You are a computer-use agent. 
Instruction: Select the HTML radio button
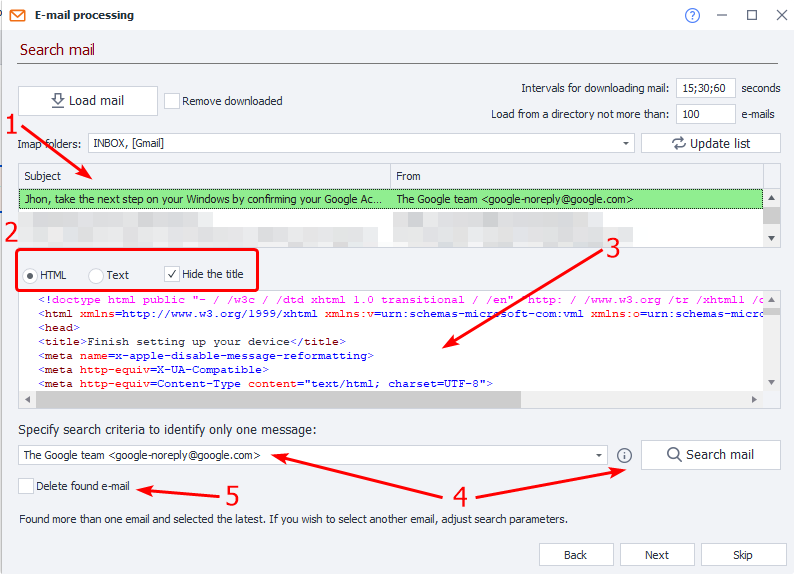[x=31, y=275]
